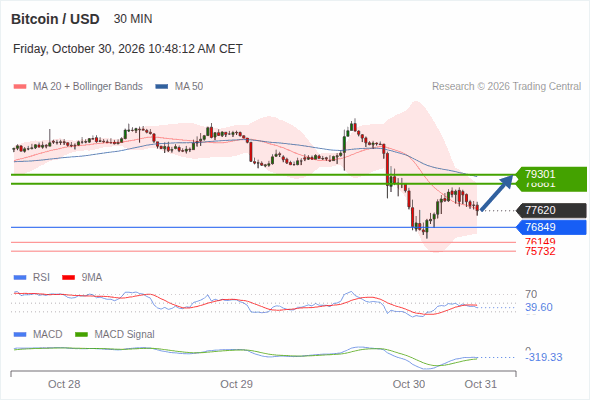Click the Oct 28 date axis label
This screenshot has width=590, height=400.
pos(64,384)
